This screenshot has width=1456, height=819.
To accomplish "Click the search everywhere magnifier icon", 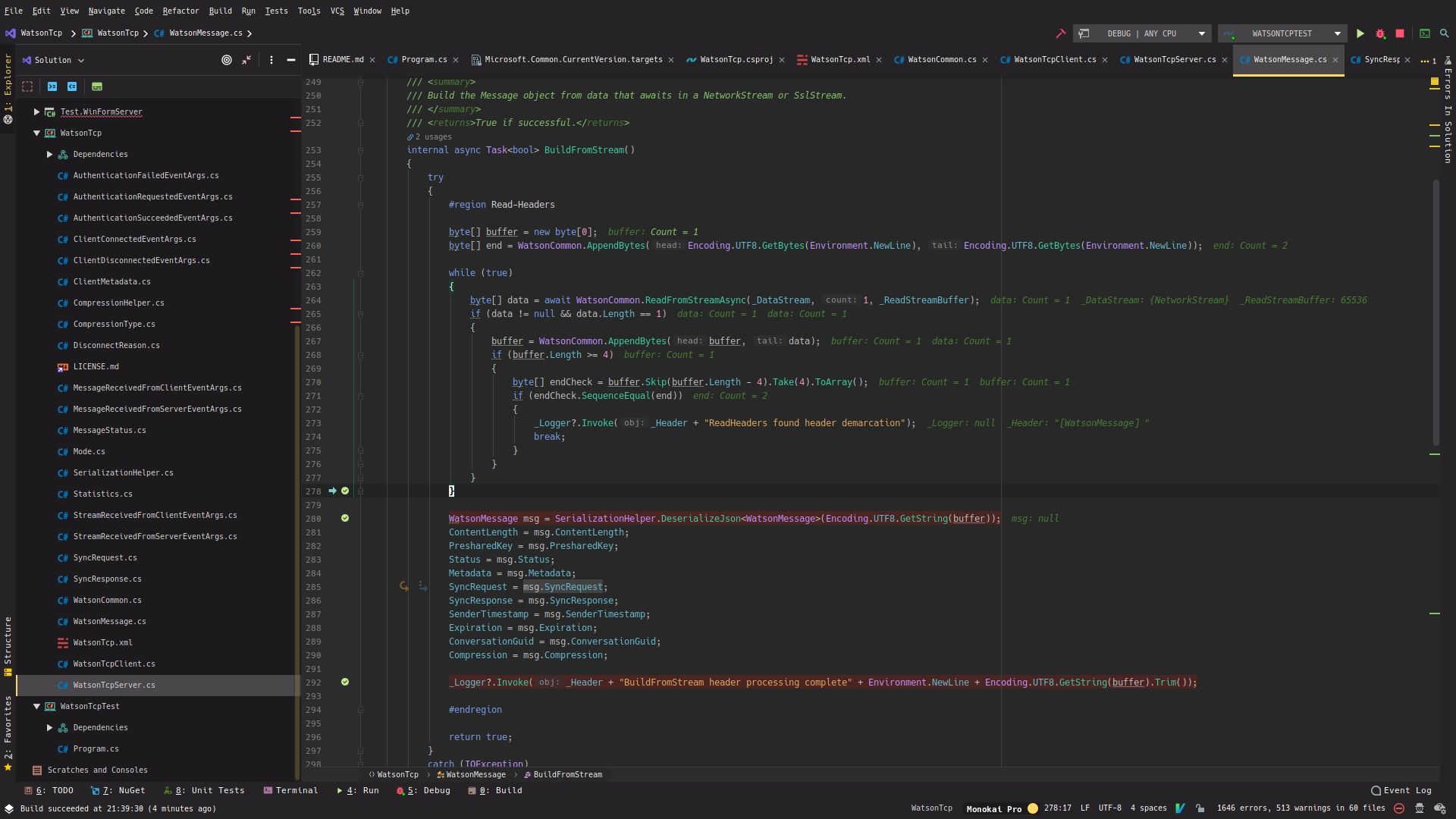I will (x=1445, y=33).
